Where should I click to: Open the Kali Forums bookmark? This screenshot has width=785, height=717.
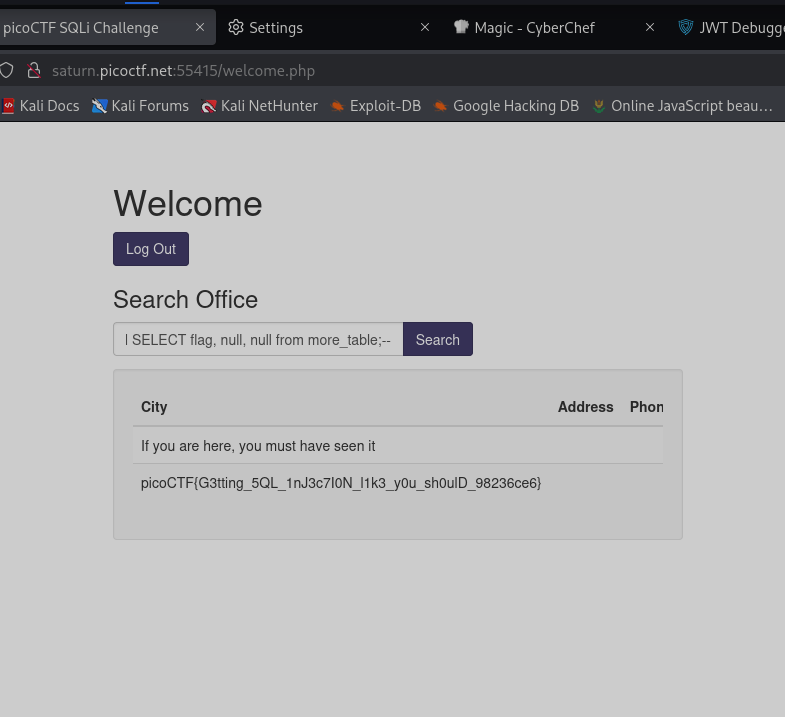140,105
